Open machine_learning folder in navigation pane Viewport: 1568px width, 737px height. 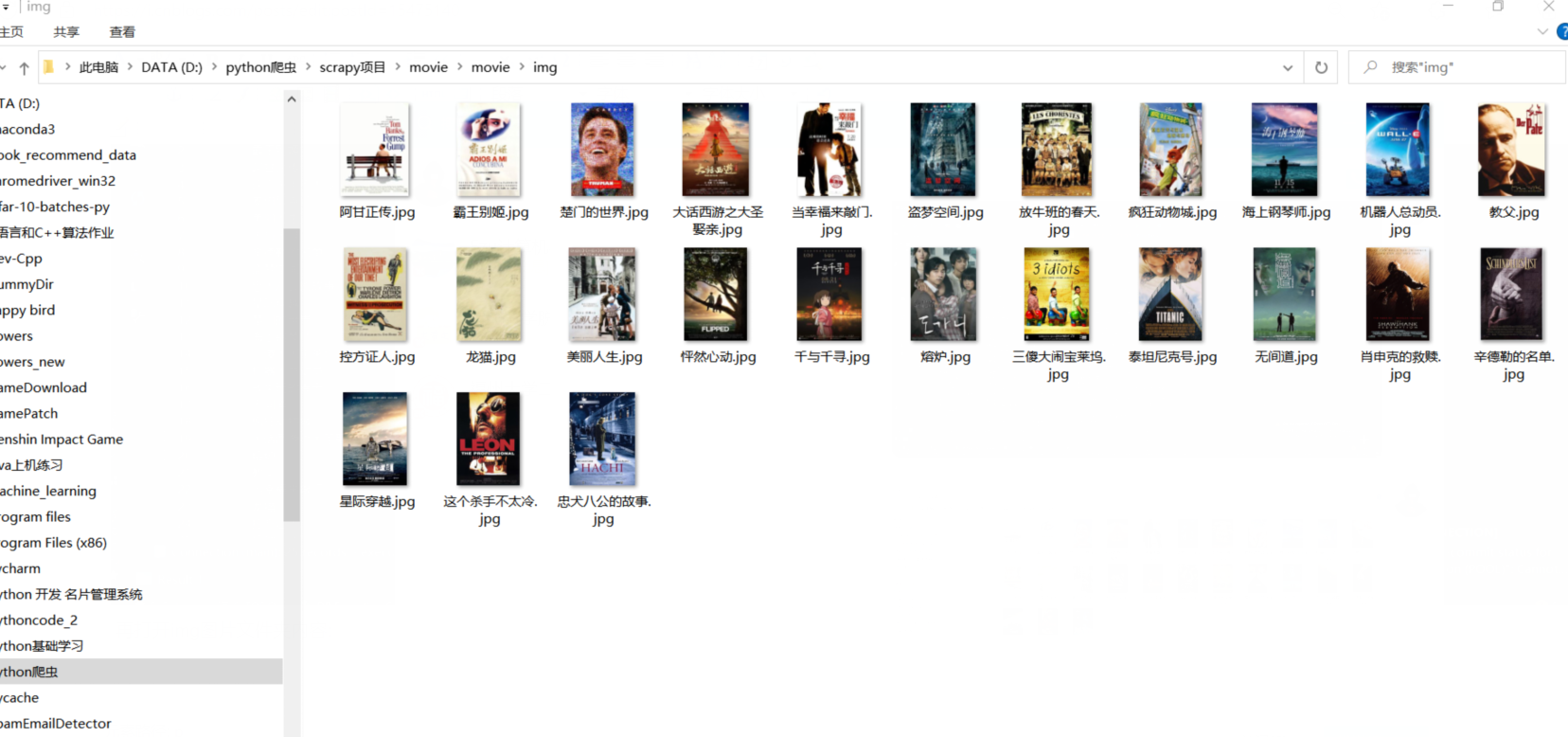pos(47,491)
